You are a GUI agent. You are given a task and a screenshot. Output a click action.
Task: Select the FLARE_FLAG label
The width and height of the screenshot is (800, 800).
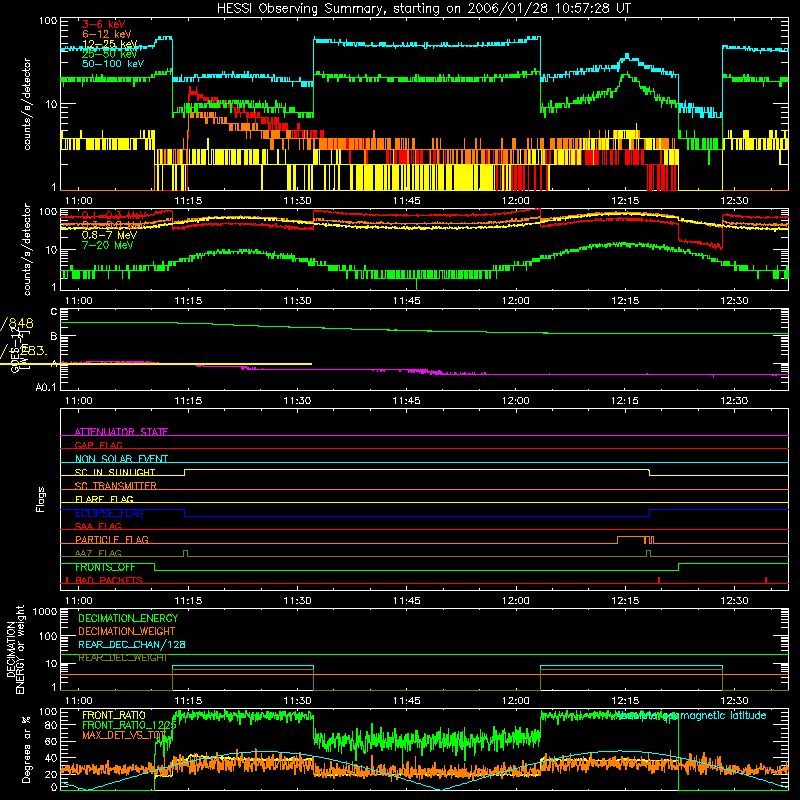pyautogui.click(x=104, y=499)
